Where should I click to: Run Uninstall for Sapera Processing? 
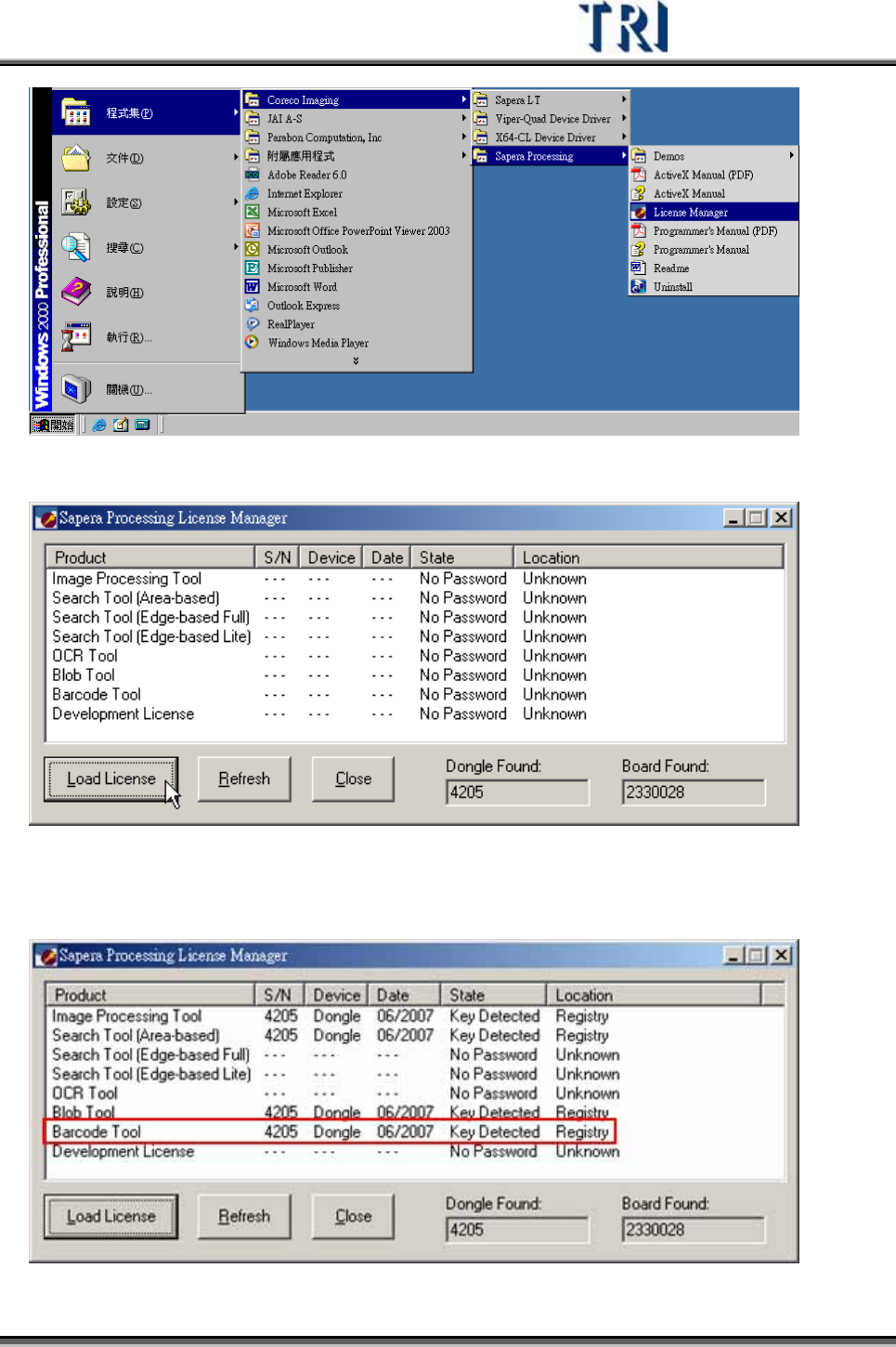coord(713,286)
